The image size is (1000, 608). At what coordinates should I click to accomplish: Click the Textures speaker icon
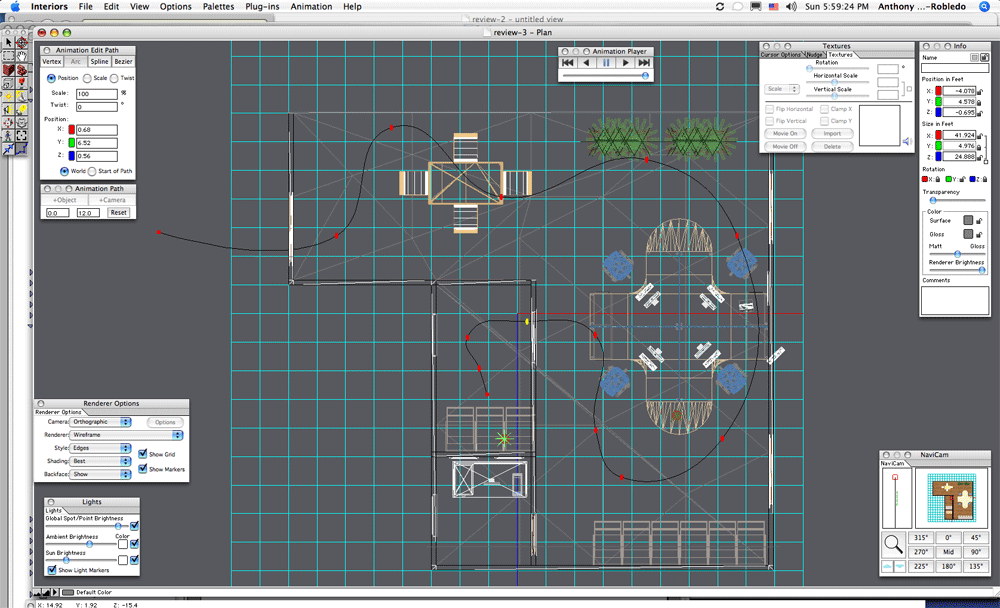[907, 141]
